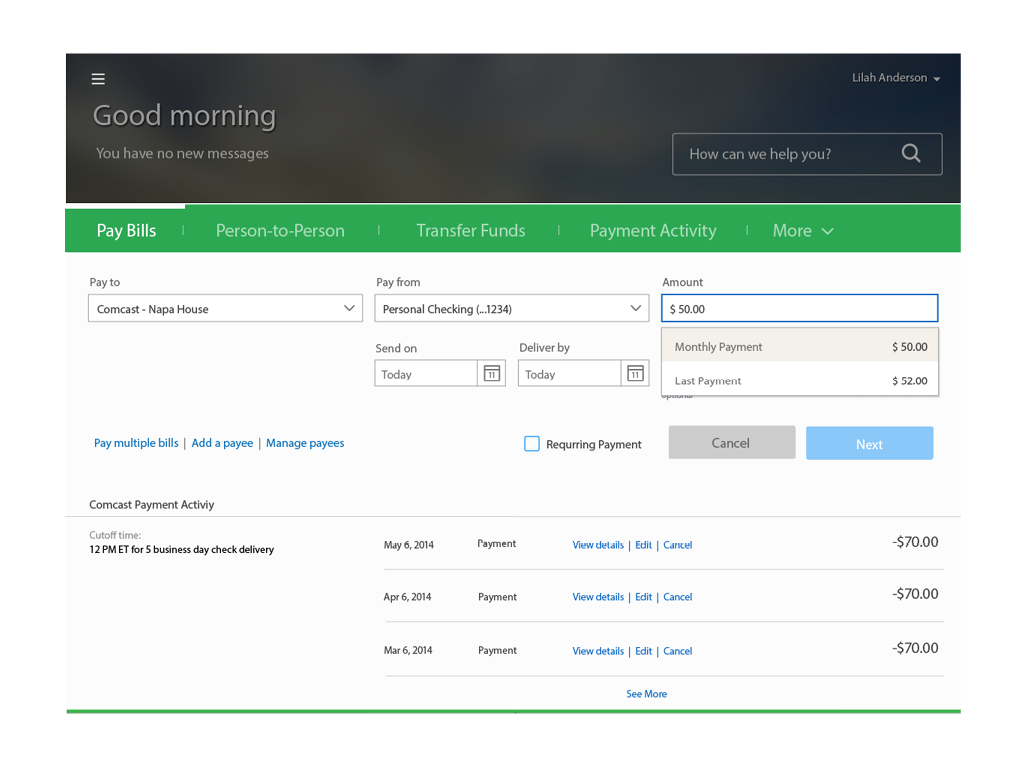Open the Manage payees link
Image resolution: width=1024 pixels, height=768 pixels.
tap(305, 443)
